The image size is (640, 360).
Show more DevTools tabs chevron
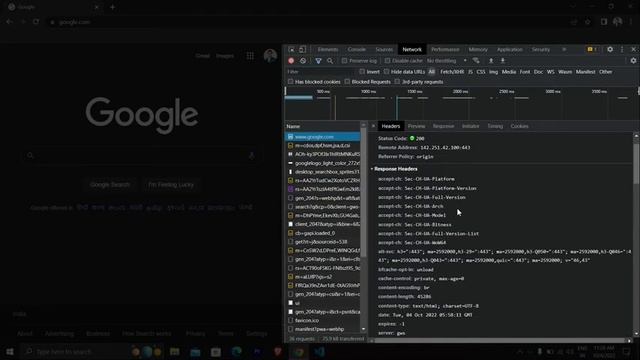[564, 49]
